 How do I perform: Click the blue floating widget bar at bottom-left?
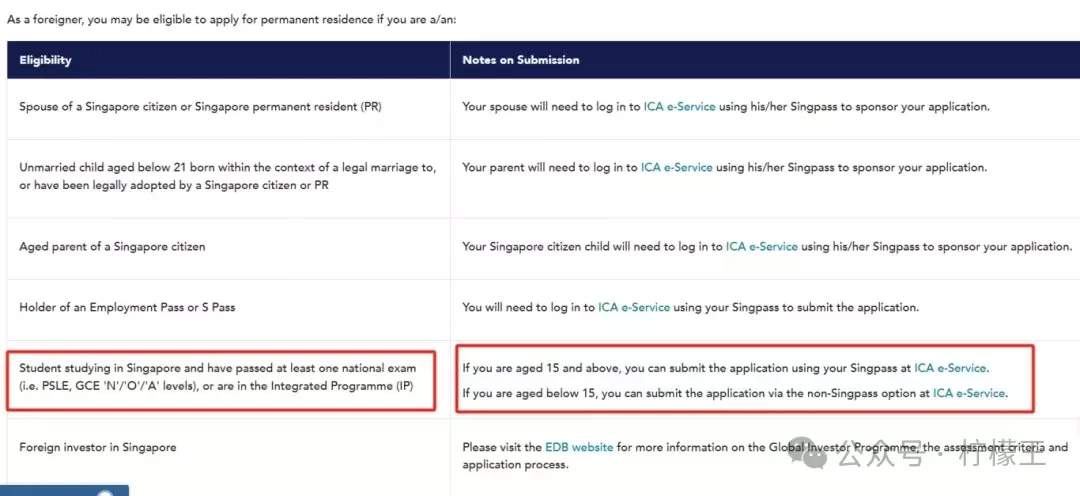coord(64,490)
